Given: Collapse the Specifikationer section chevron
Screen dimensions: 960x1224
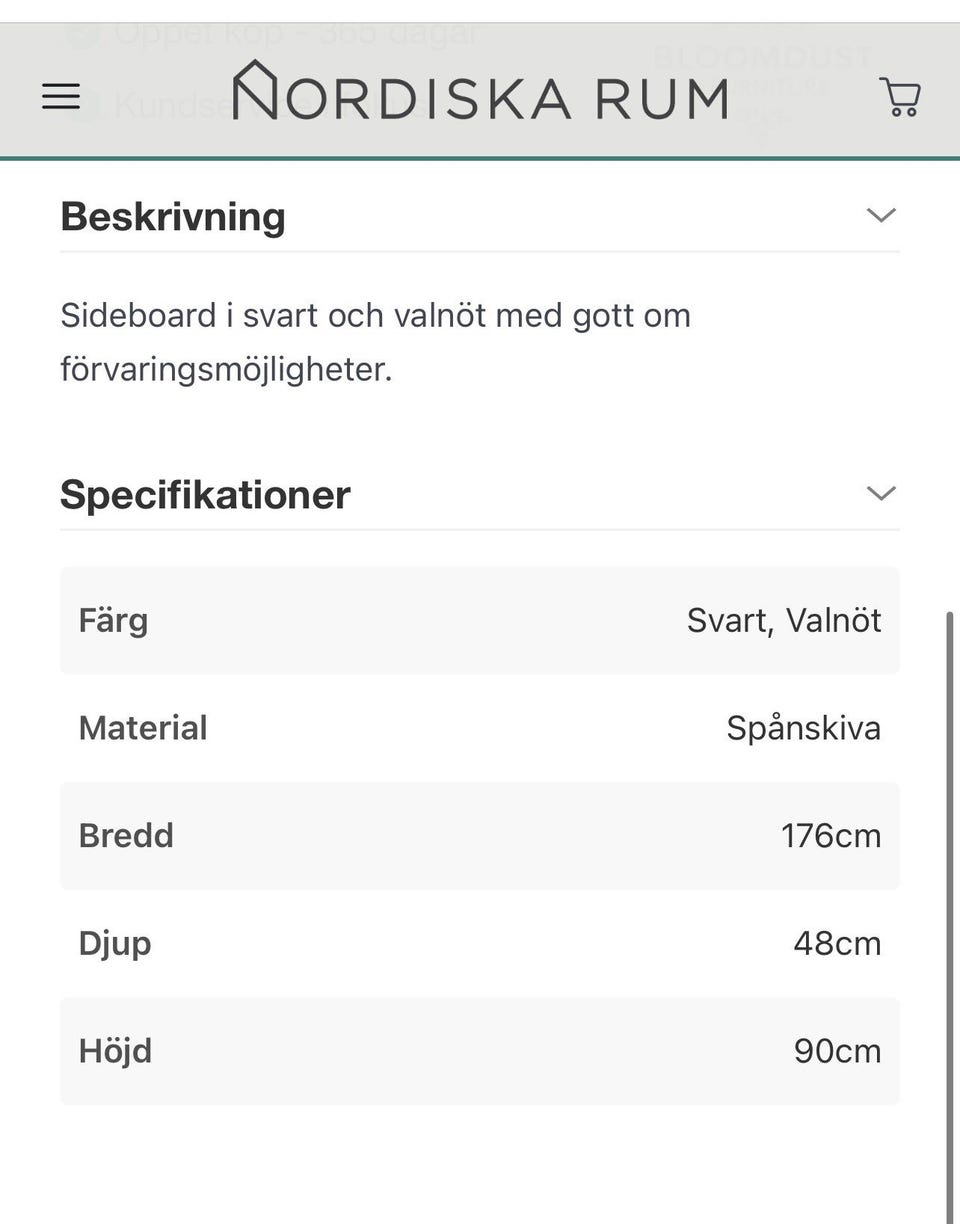Looking at the screenshot, I should click(880, 494).
